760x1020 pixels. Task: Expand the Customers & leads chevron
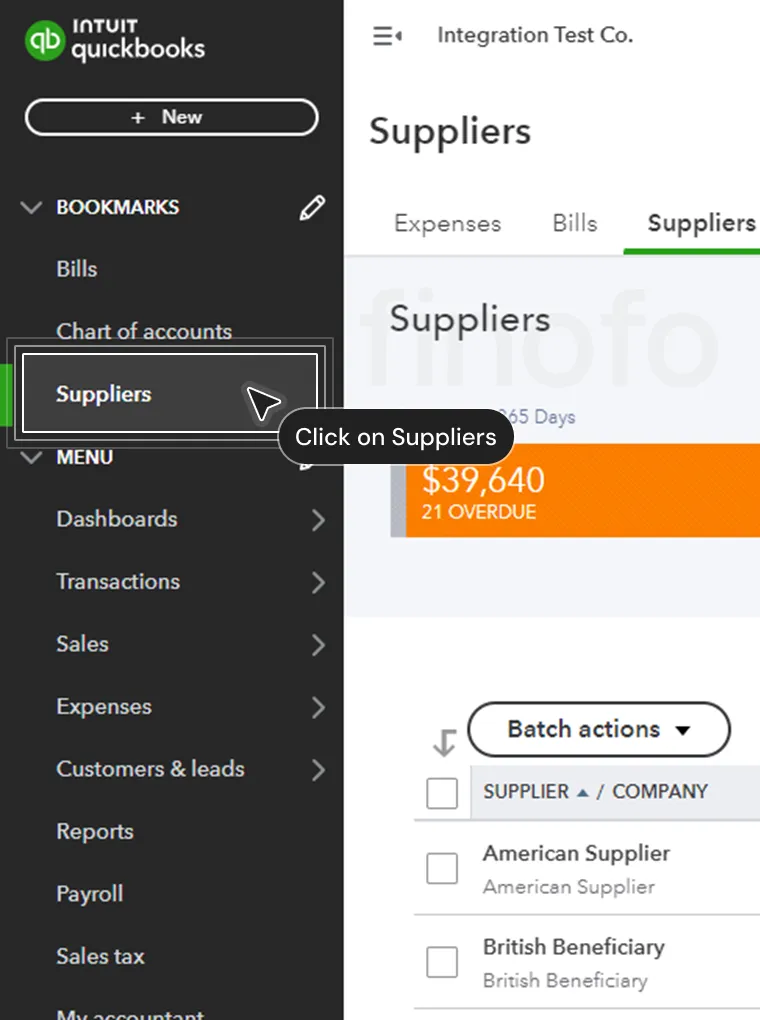click(x=318, y=770)
